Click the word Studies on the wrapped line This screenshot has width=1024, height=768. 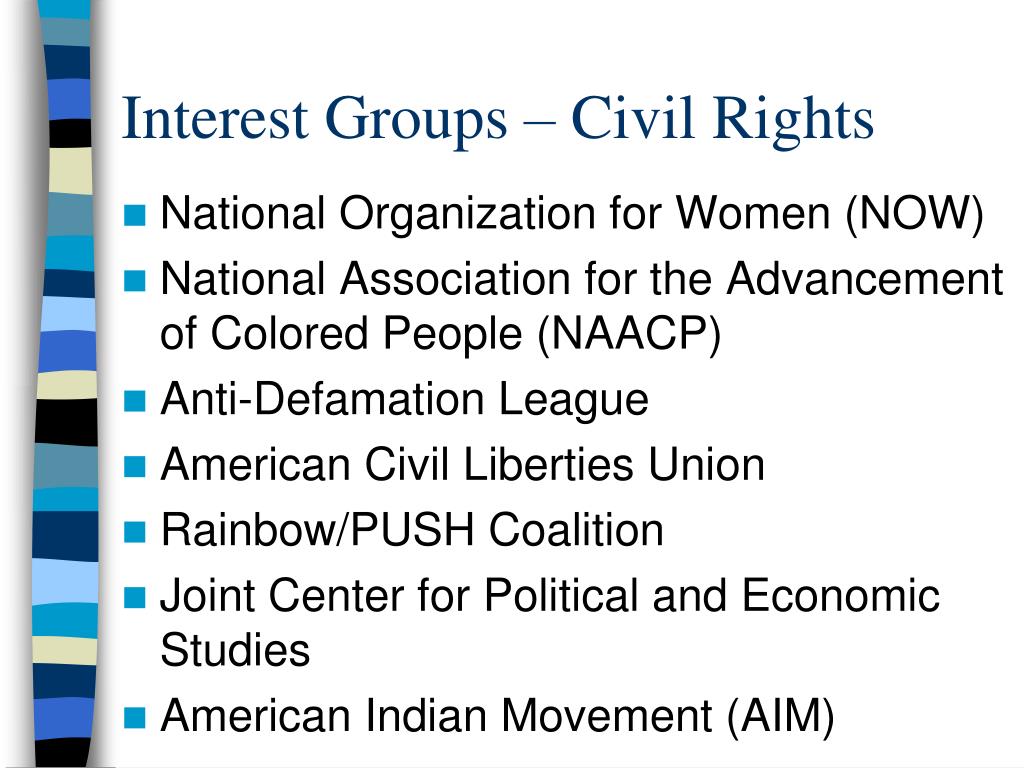pyautogui.click(x=235, y=651)
